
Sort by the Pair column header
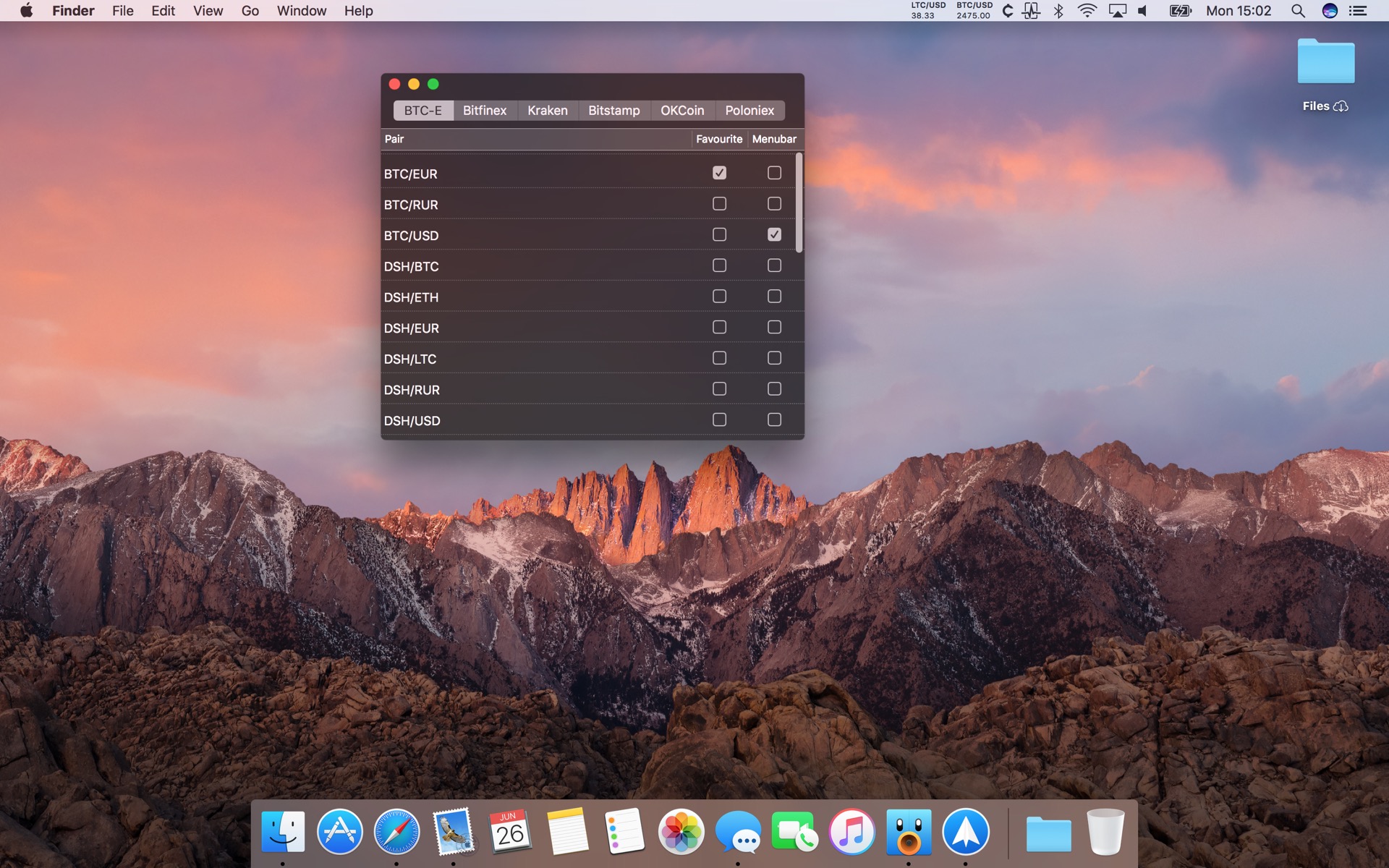[x=536, y=139]
